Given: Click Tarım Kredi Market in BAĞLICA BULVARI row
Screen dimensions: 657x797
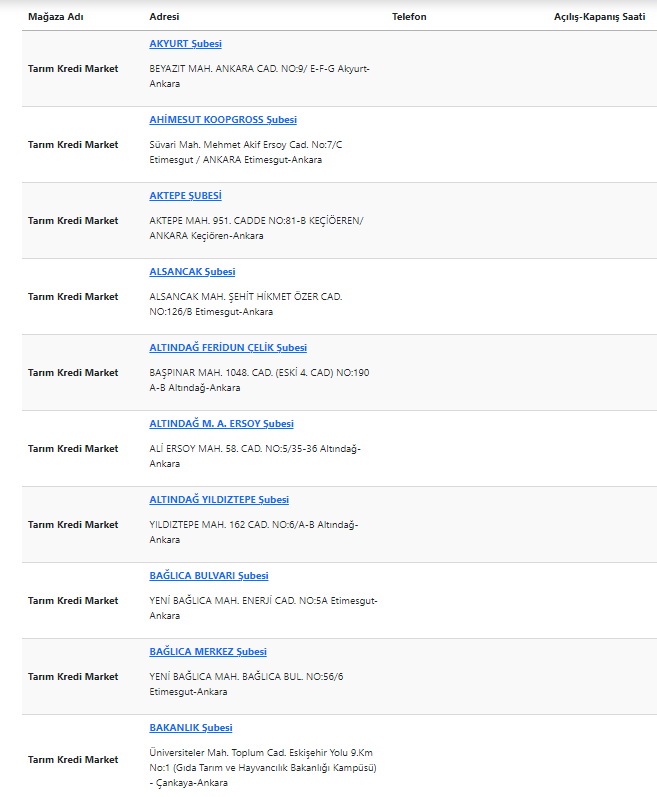Looking at the screenshot, I should (x=73, y=601).
